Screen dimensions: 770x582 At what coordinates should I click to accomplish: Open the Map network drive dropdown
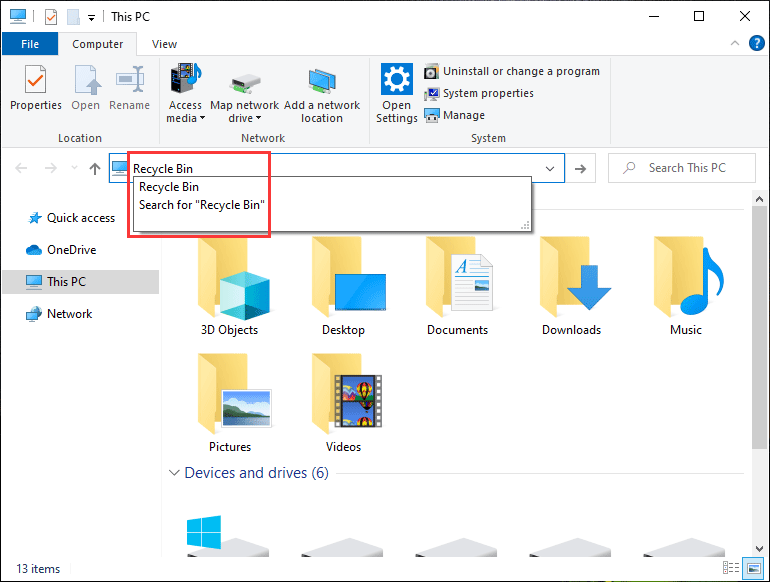[244, 98]
